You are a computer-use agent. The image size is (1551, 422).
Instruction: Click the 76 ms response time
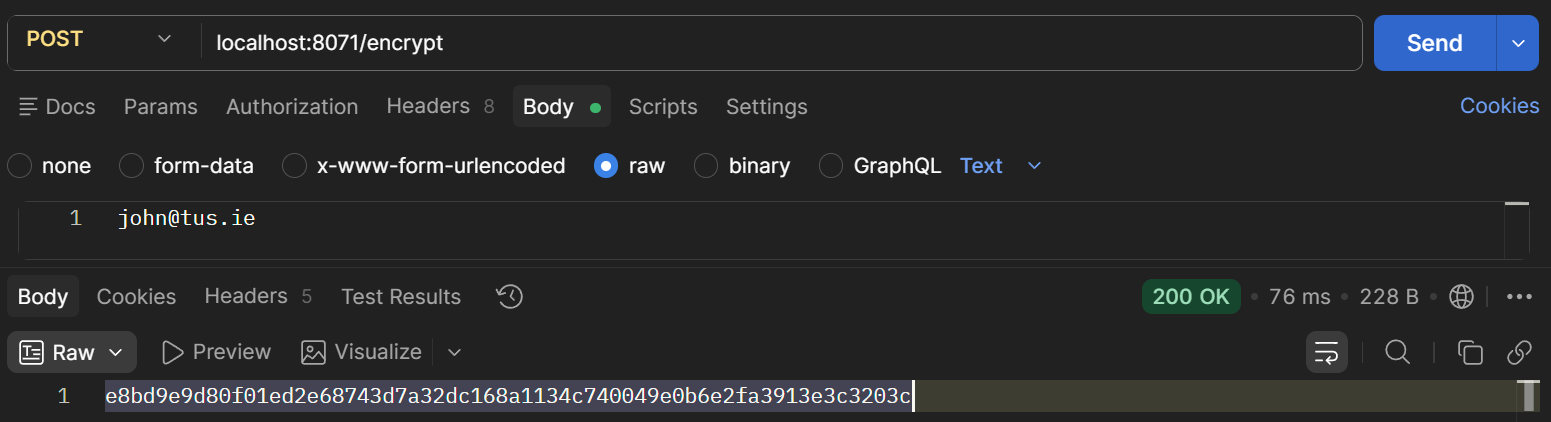tap(1299, 297)
